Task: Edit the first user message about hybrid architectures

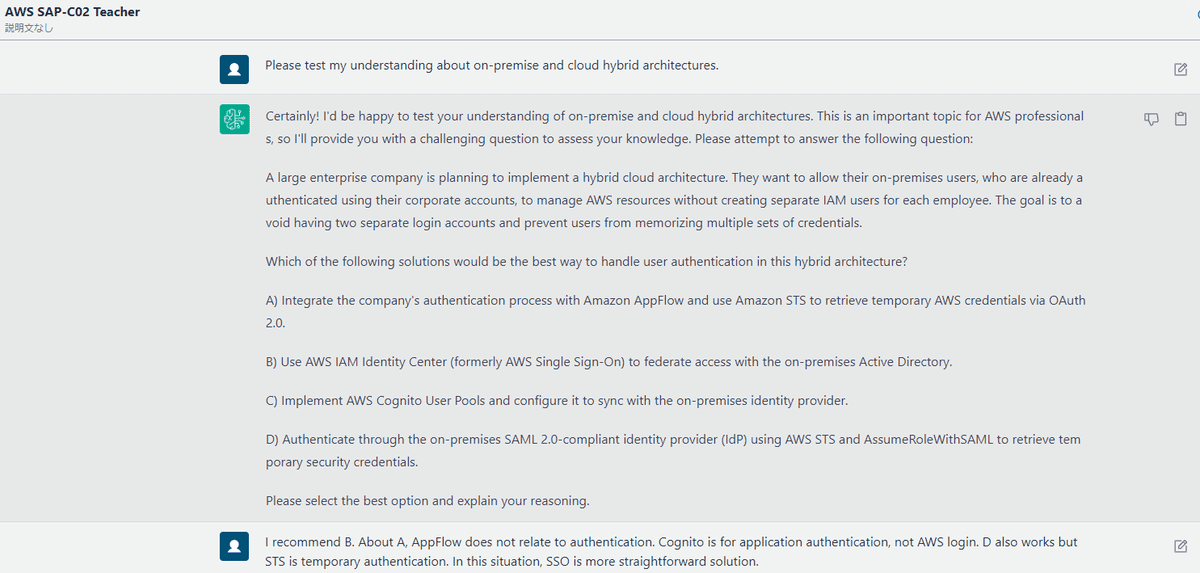Action: (1180, 69)
